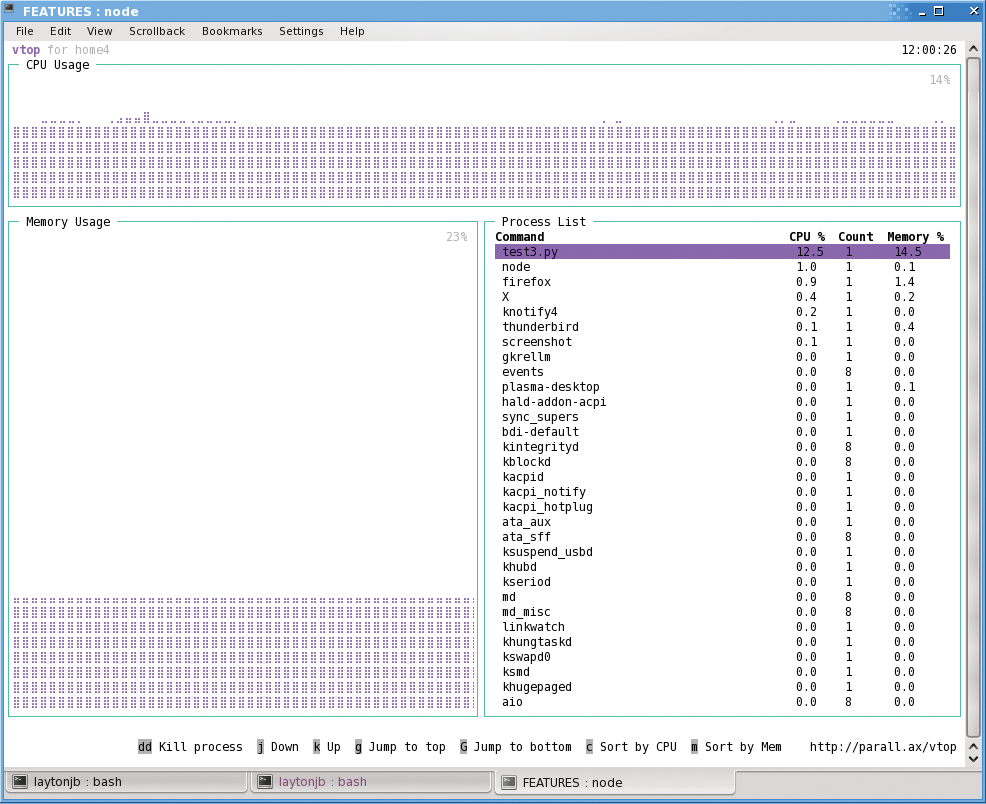Open the Settings menu
986x804 pixels.
tap(301, 31)
